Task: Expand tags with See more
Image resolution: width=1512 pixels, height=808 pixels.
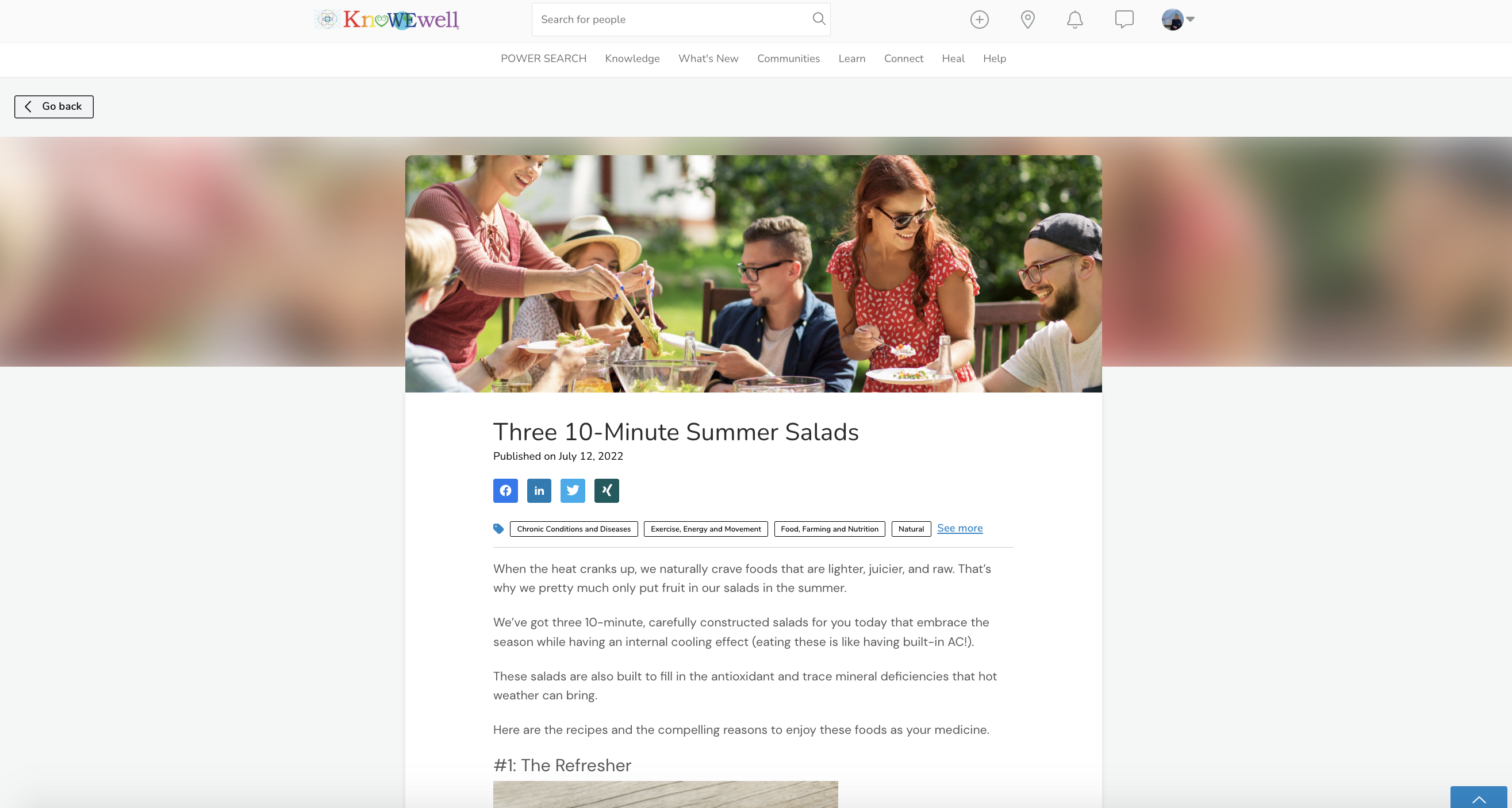Action: 960,528
